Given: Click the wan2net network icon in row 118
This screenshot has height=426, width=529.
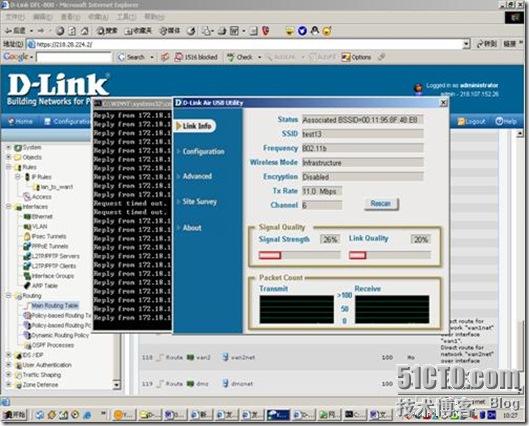Looking at the screenshot, I should [225, 357].
